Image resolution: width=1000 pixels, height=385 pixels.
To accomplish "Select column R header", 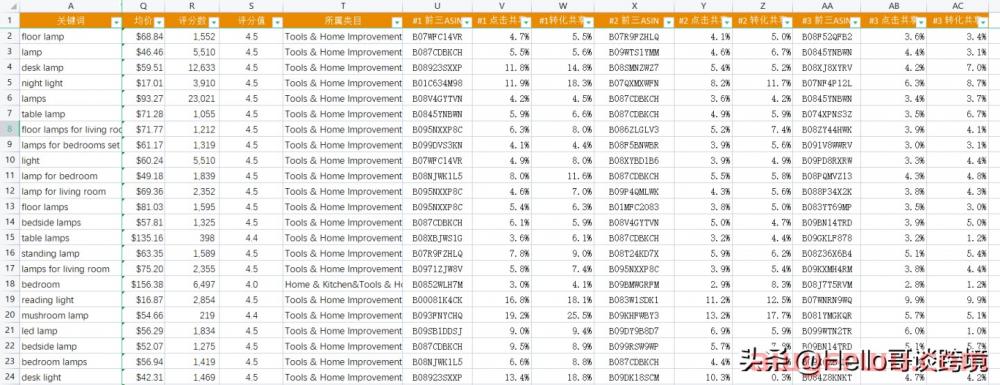I will 192,6.
